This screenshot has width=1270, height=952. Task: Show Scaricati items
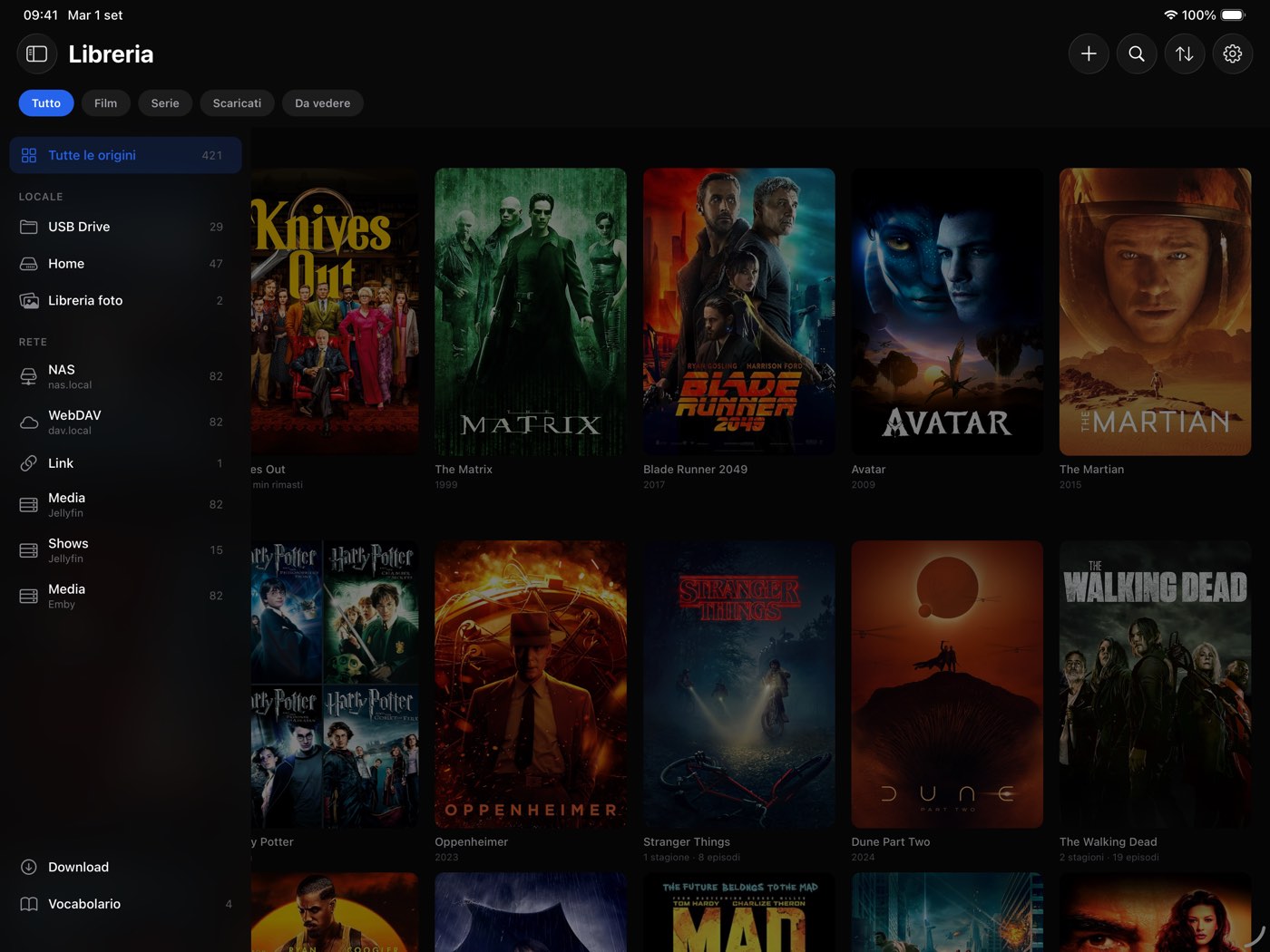[237, 103]
